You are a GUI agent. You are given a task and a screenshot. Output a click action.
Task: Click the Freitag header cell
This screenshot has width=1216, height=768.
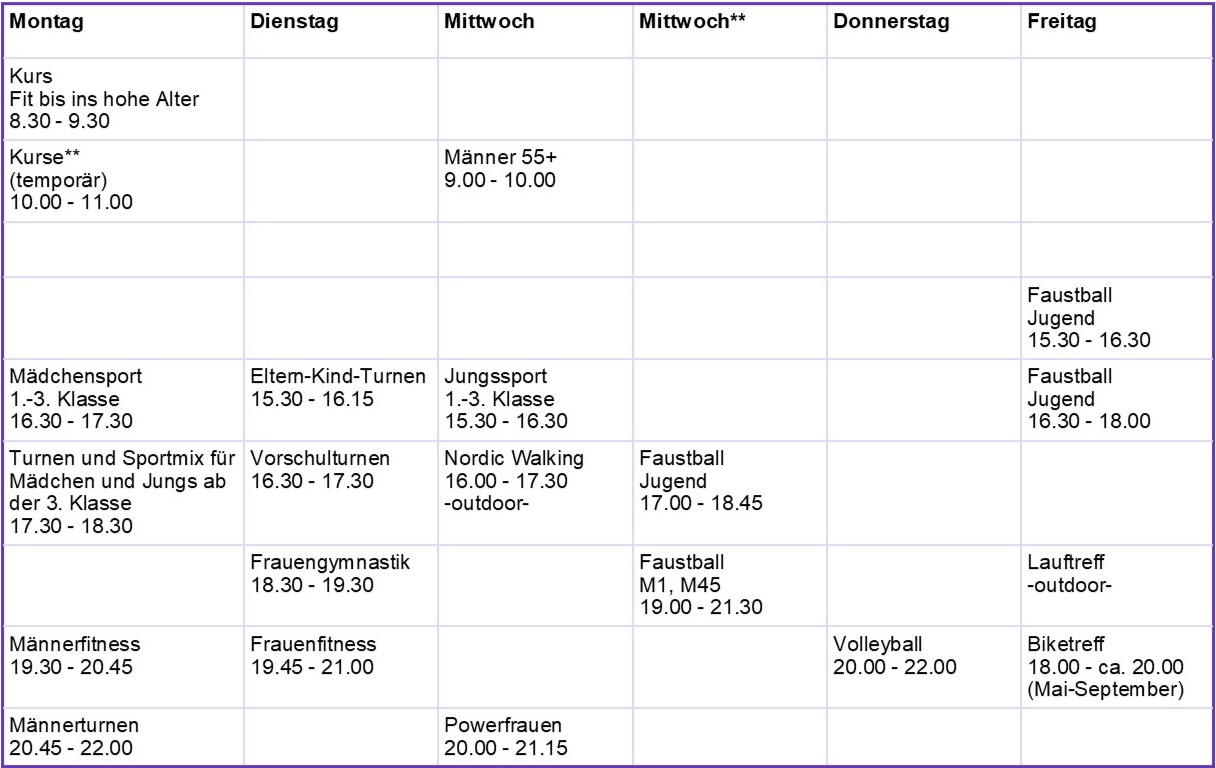click(1116, 31)
